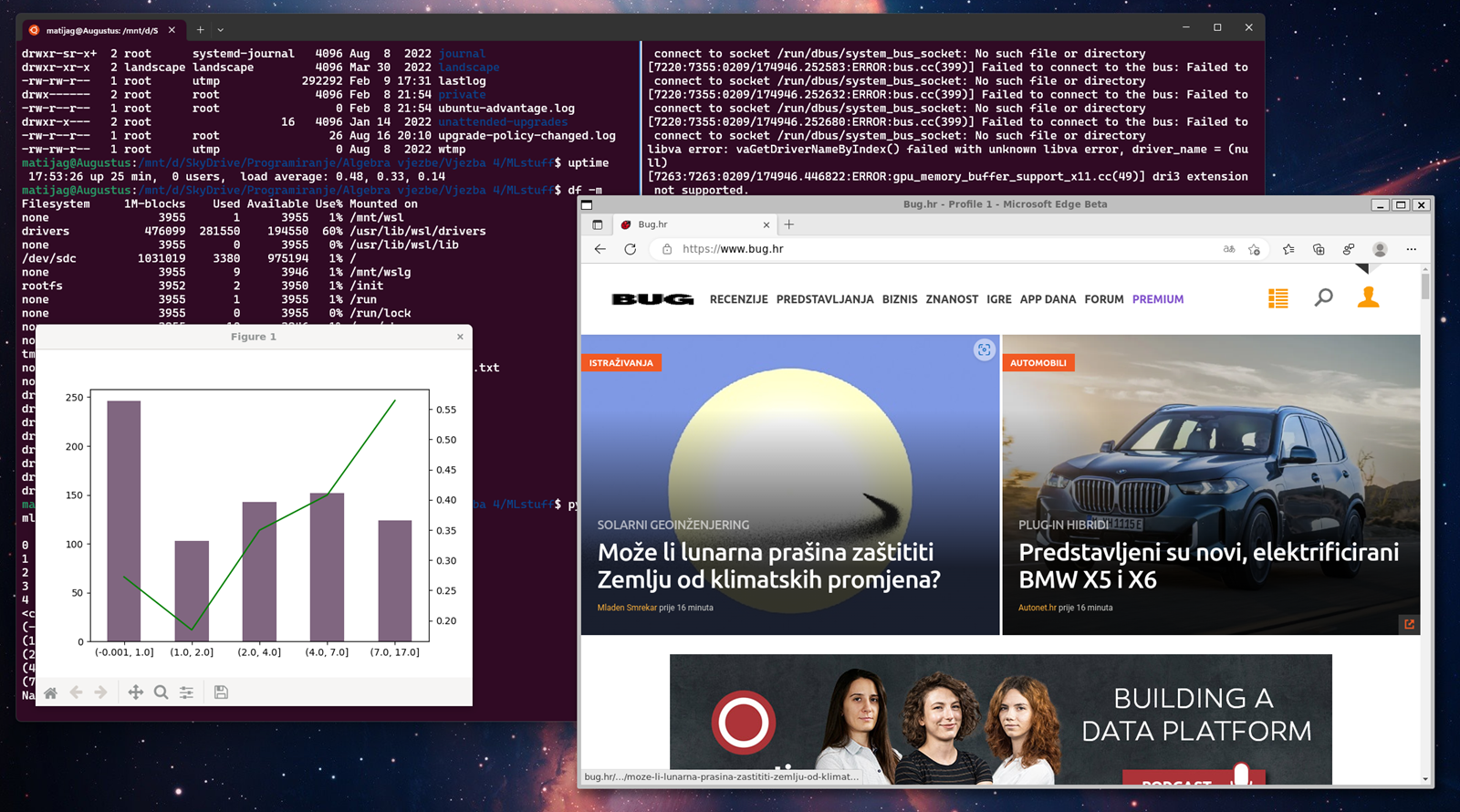Open Edge Settings and more menu

[x=1411, y=249]
